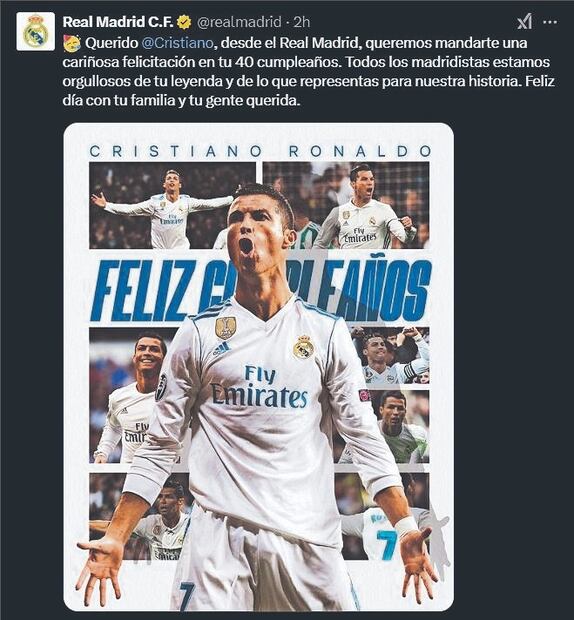Open the @Cristiano mention link

tap(177, 42)
